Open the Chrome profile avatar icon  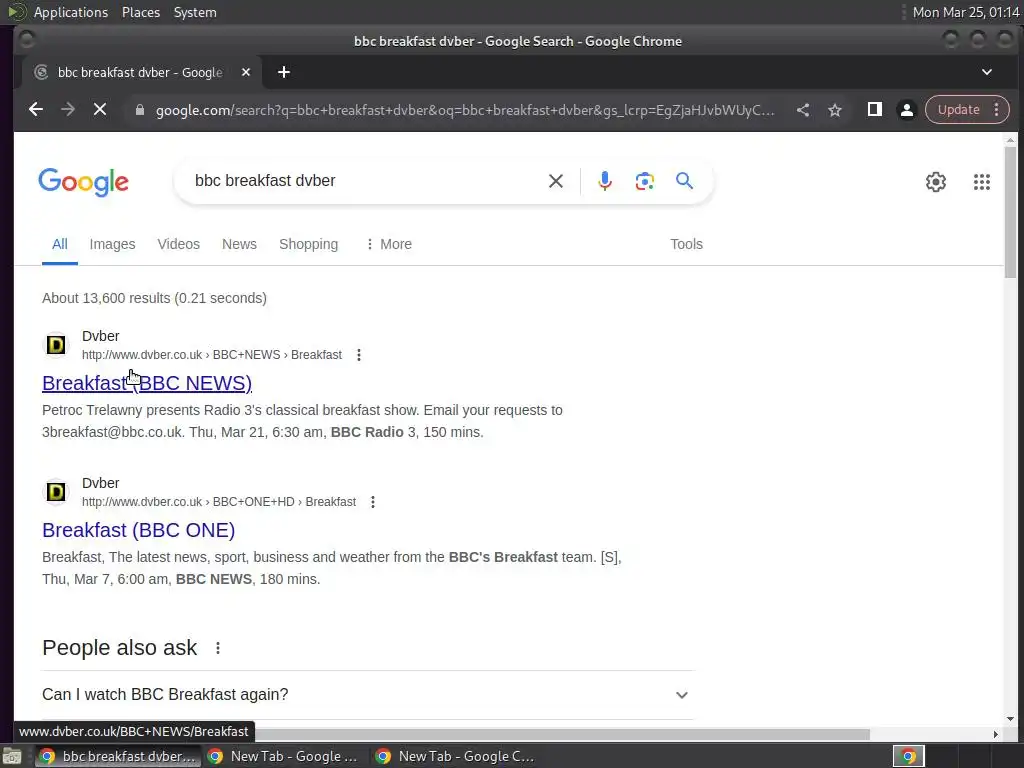point(906,110)
